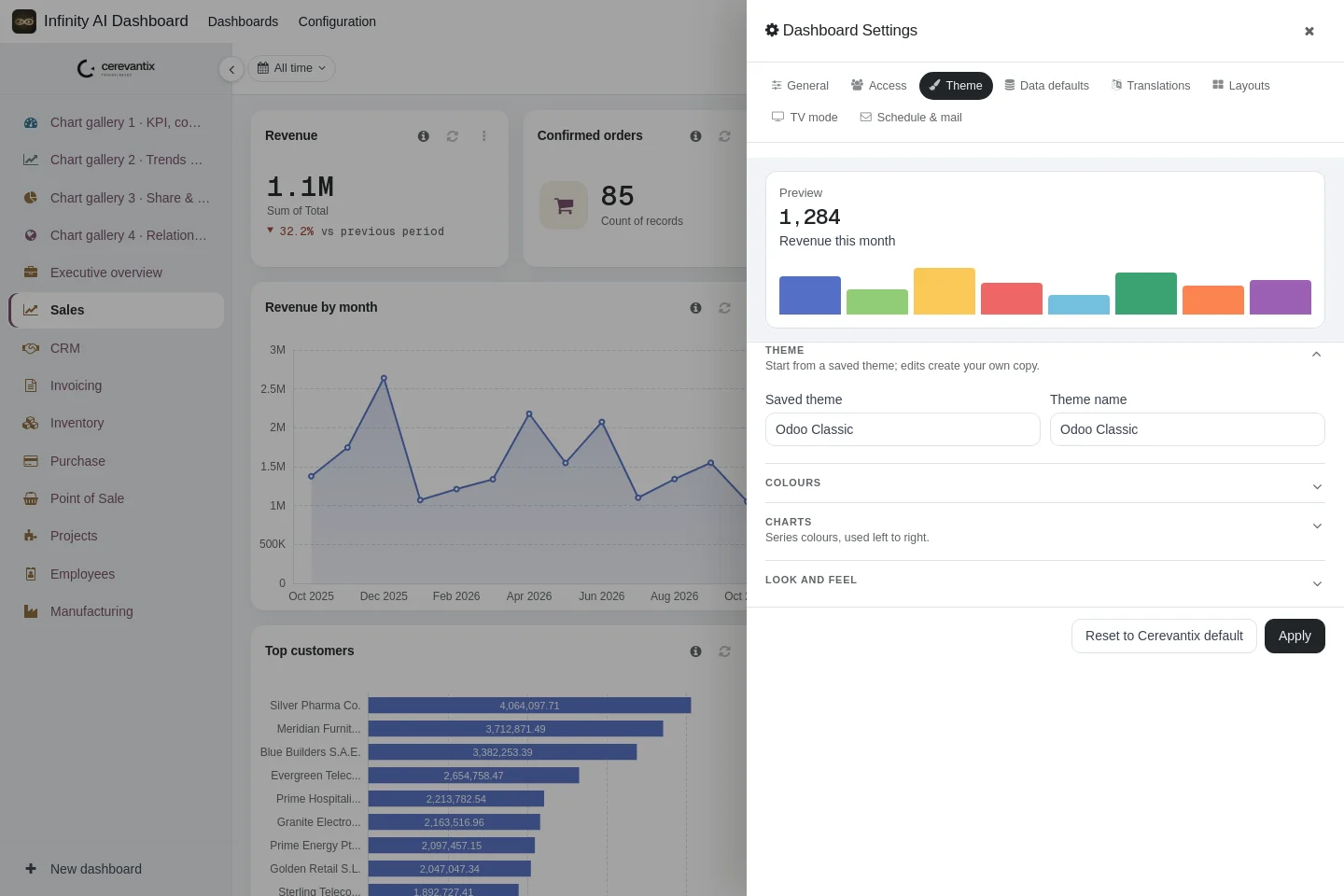The image size is (1344, 896).
Task: Switch to the Access settings tab
Action: [x=878, y=86]
